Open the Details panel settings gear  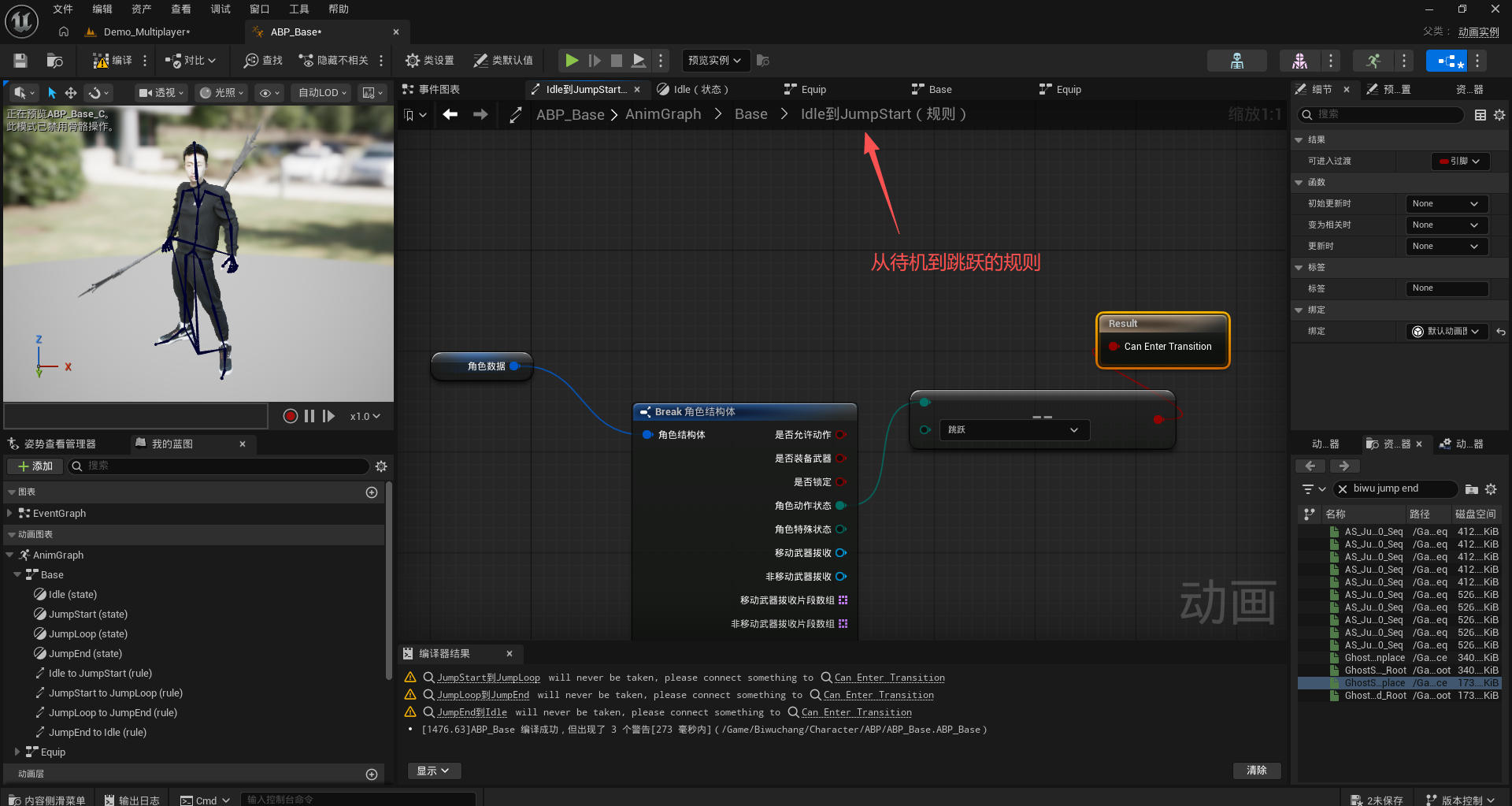coord(1499,115)
